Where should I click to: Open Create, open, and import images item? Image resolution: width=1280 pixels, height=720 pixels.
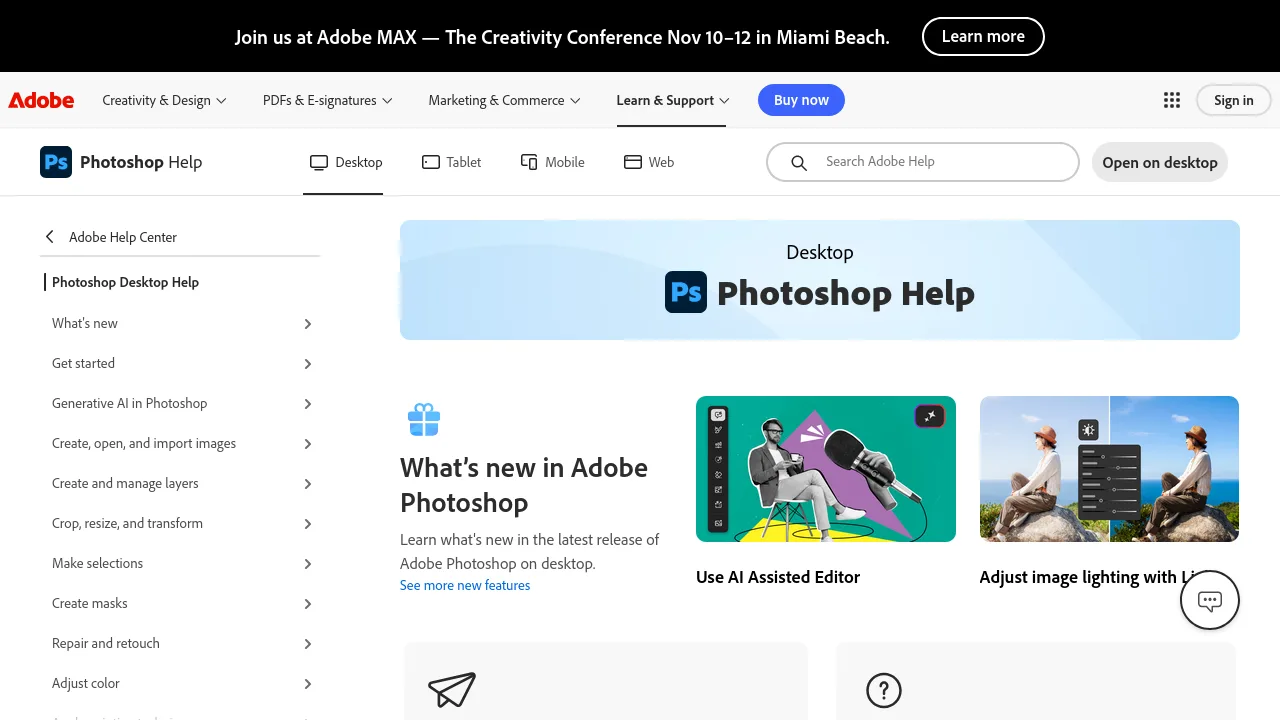144,443
